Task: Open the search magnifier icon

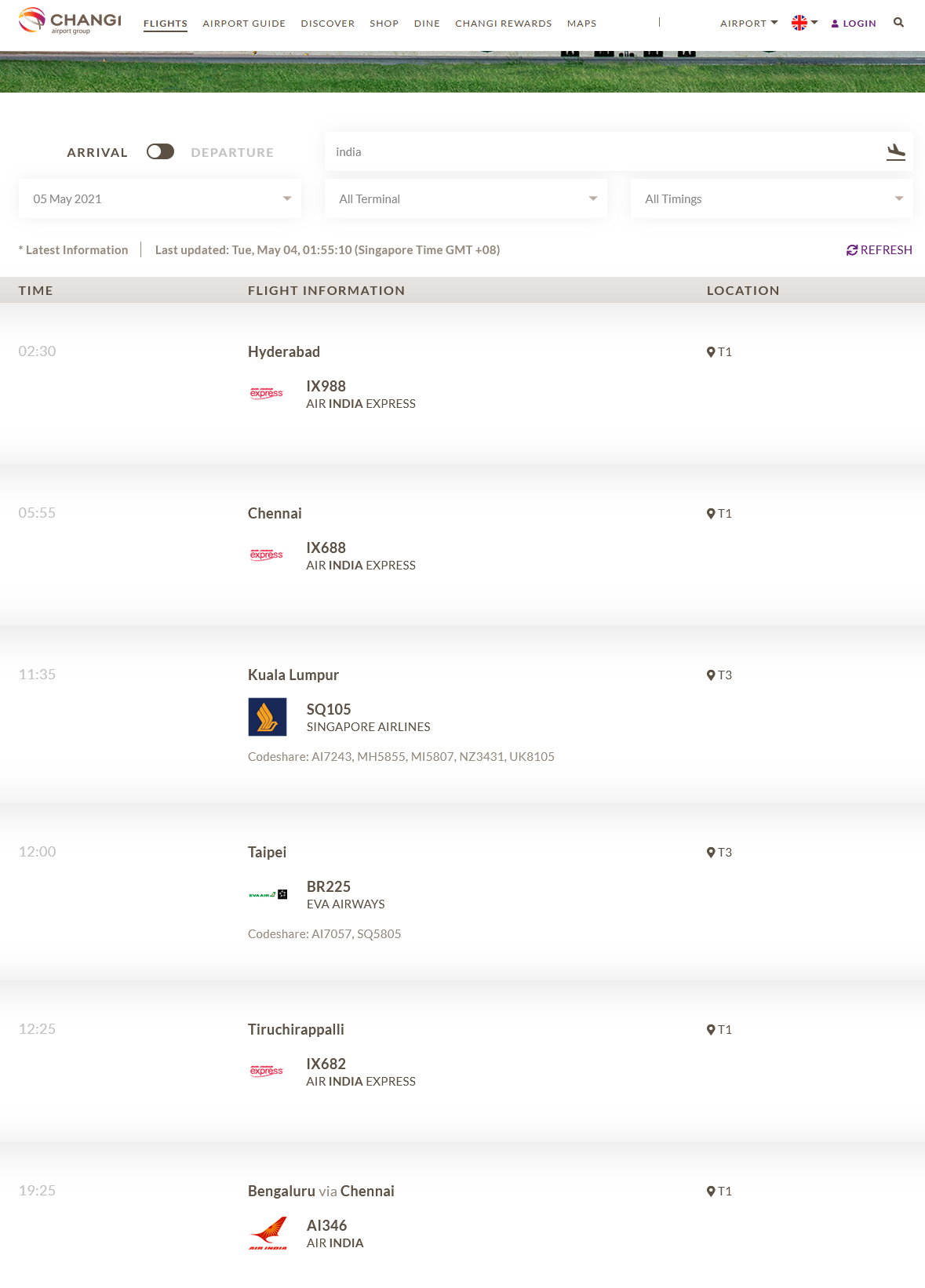Action: point(898,23)
